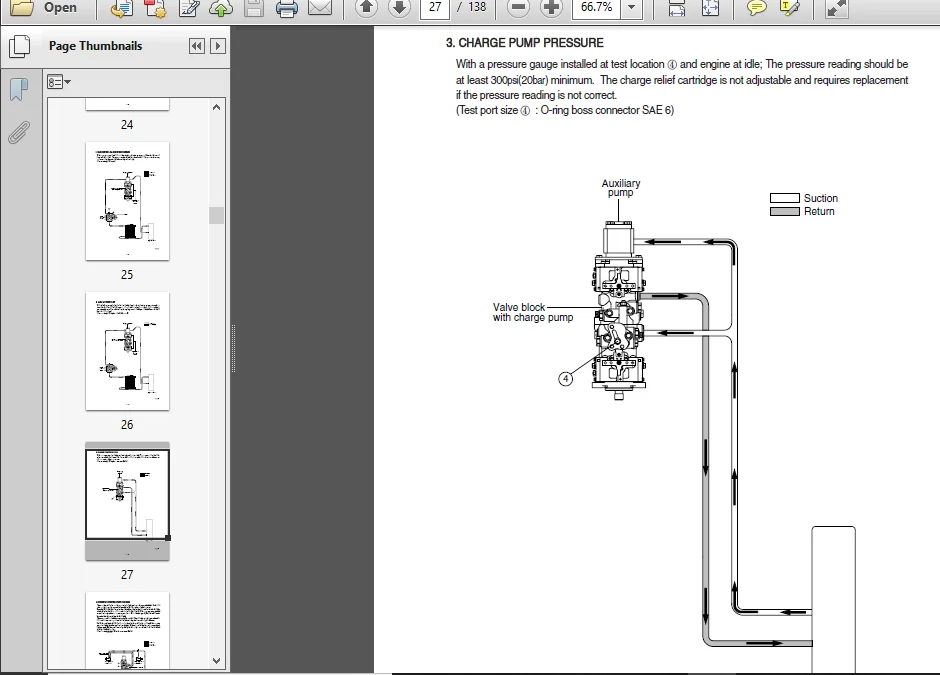Screen dimensions: 940x675
Task: Click the email envelope icon
Action: 320,8
